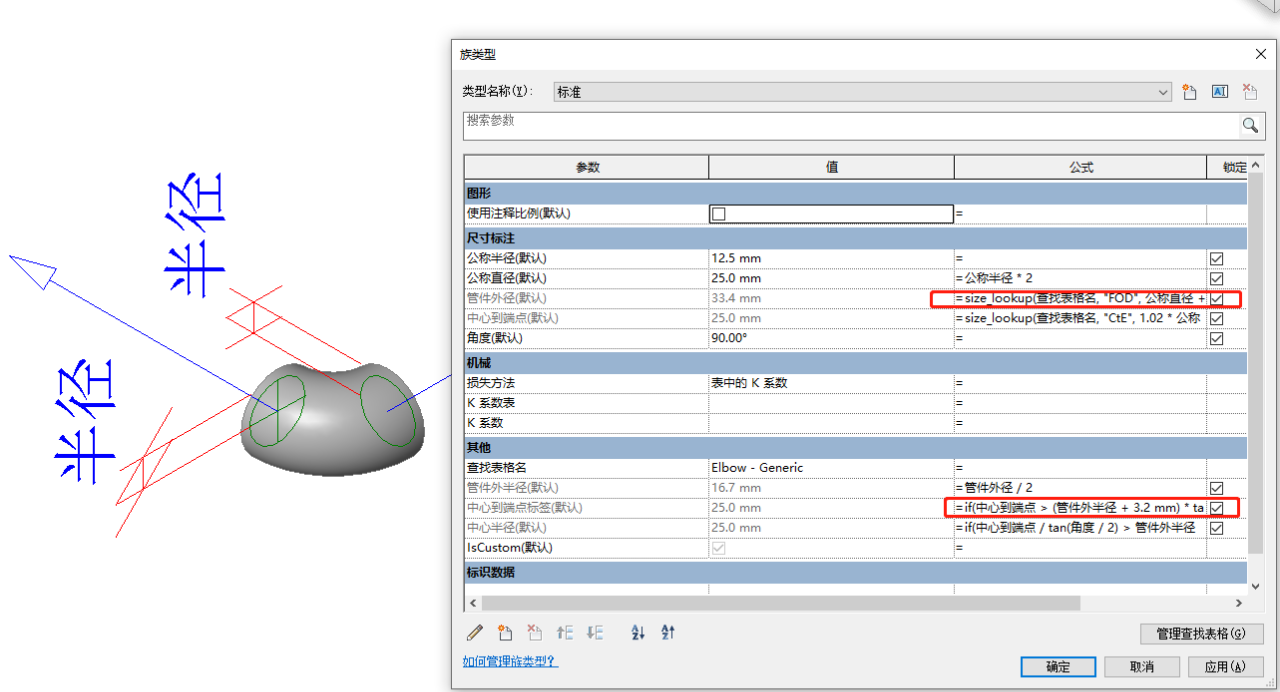Click the 中心半径 if-formula cell
The image size is (1280, 692).
[1080, 528]
